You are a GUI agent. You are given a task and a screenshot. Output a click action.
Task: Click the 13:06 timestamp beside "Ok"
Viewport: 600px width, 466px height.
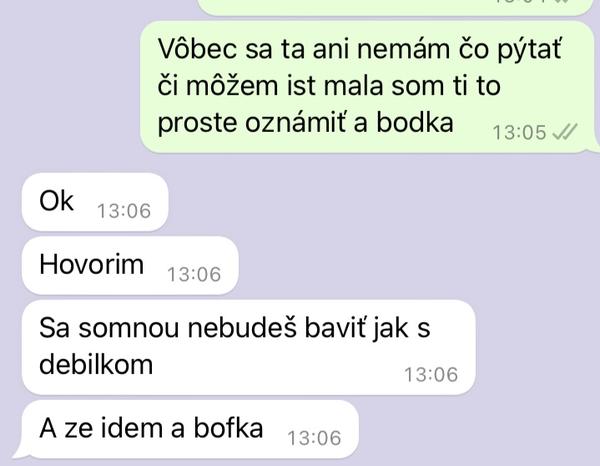click(x=124, y=211)
